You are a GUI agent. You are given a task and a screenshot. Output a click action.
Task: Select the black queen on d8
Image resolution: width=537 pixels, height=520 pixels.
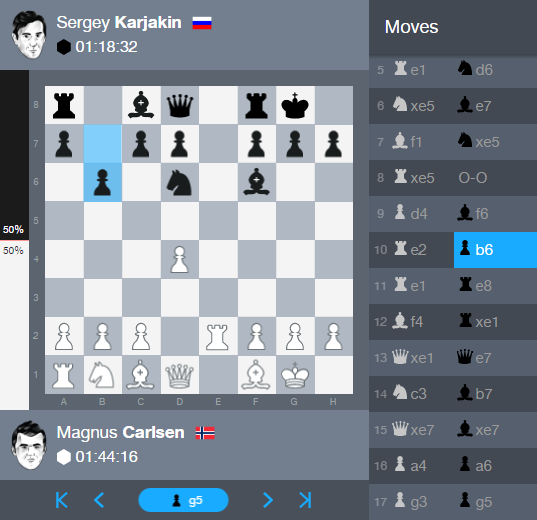click(180, 105)
